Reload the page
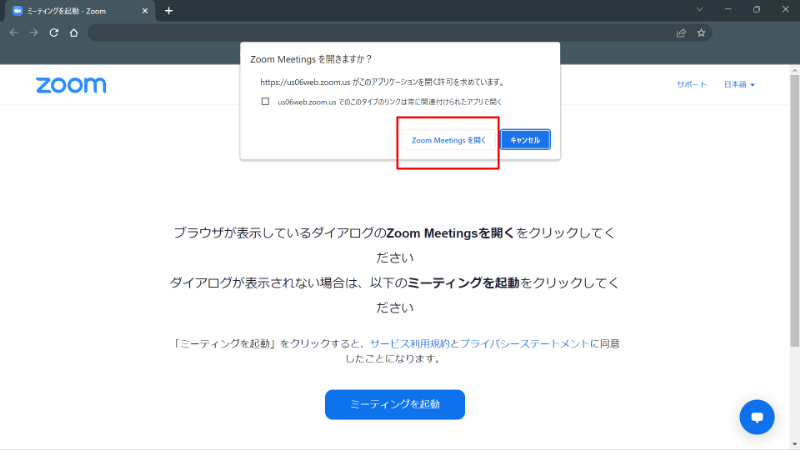The height and width of the screenshot is (450, 800). pyautogui.click(x=54, y=32)
